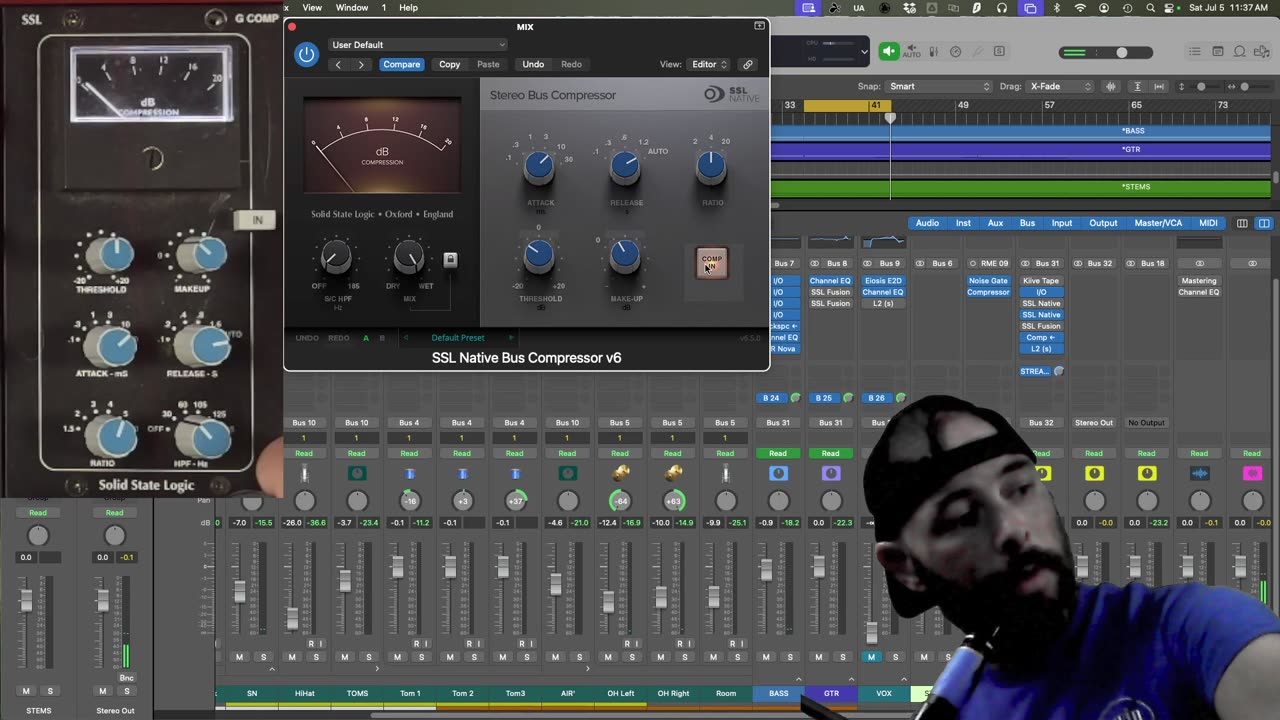The image size is (1280, 720).
Task: Filter mixer by Aux channels
Action: coord(995,223)
